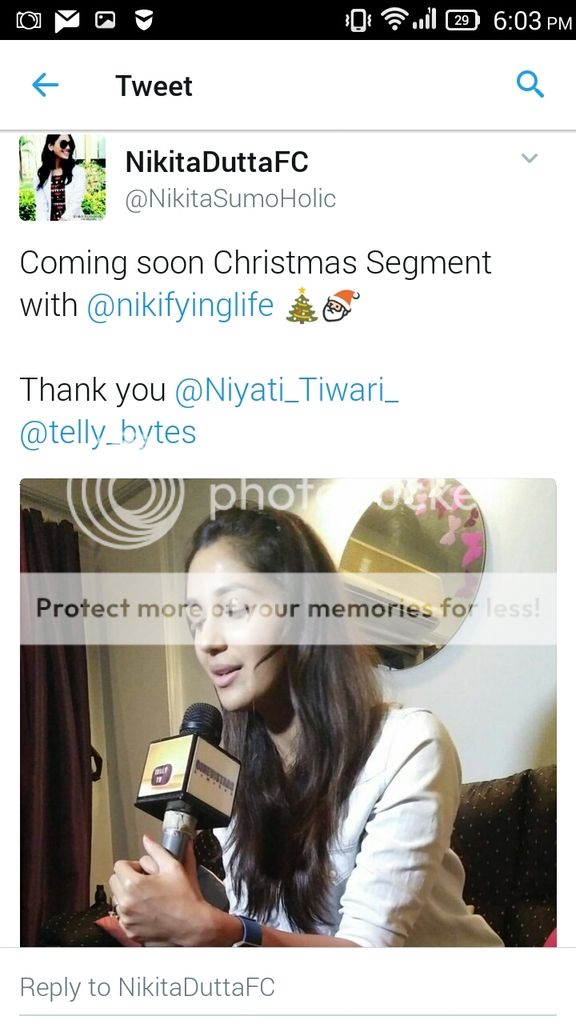Screen dimensions: 576x1024
Task: View the attached interview photo
Action: (288, 712)
